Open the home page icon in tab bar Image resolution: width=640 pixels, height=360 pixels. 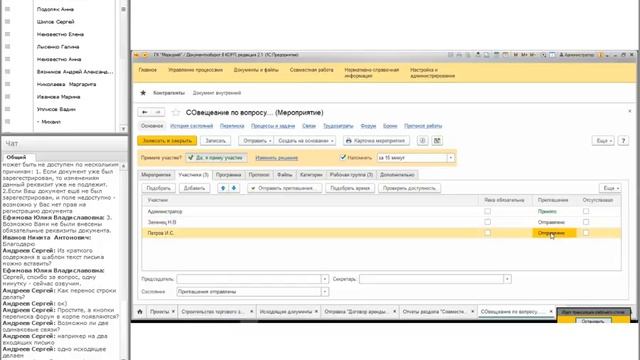pyautogui.click(x=140, y=311)
